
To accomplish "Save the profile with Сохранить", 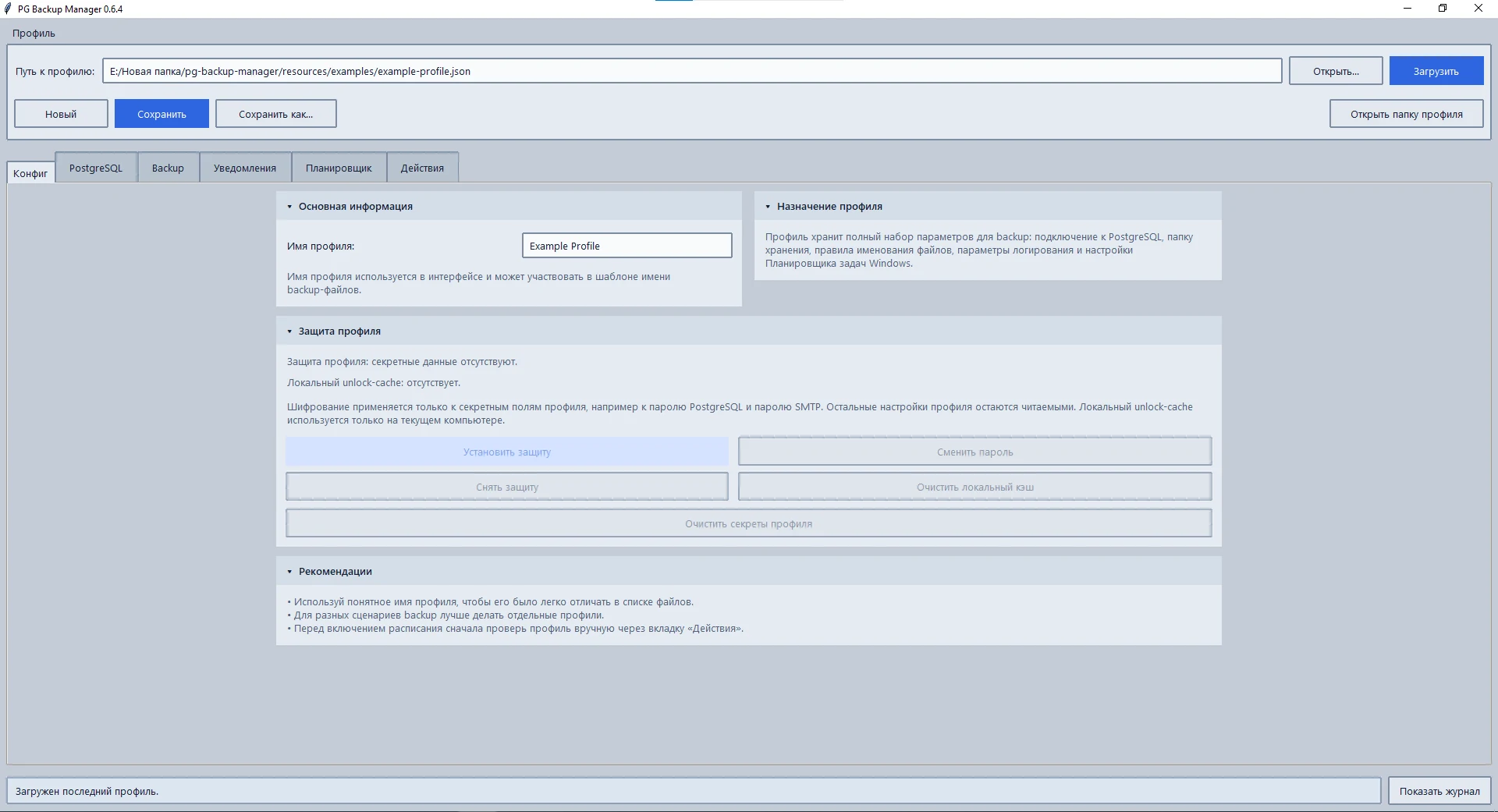I will pyautogui.click(x=162, y=114).
